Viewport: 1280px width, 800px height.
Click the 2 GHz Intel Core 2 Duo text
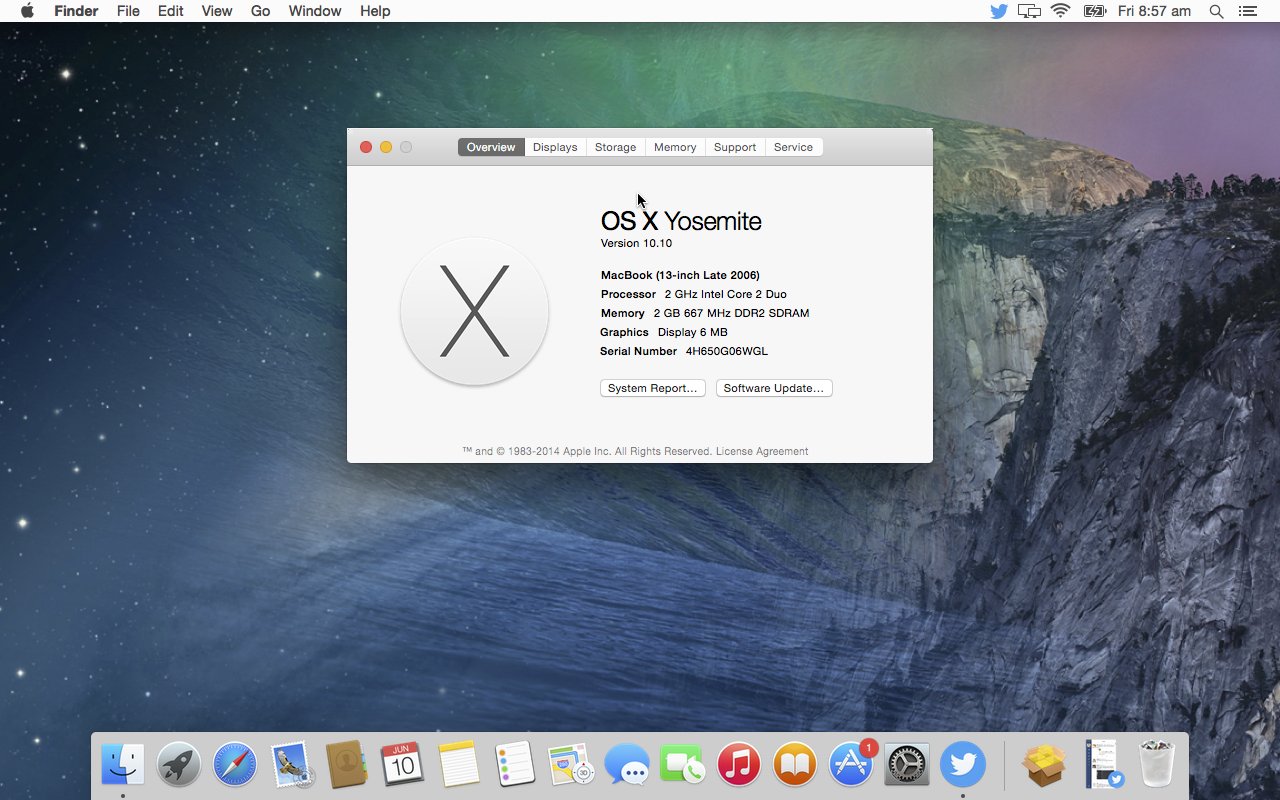coord(725,294)
